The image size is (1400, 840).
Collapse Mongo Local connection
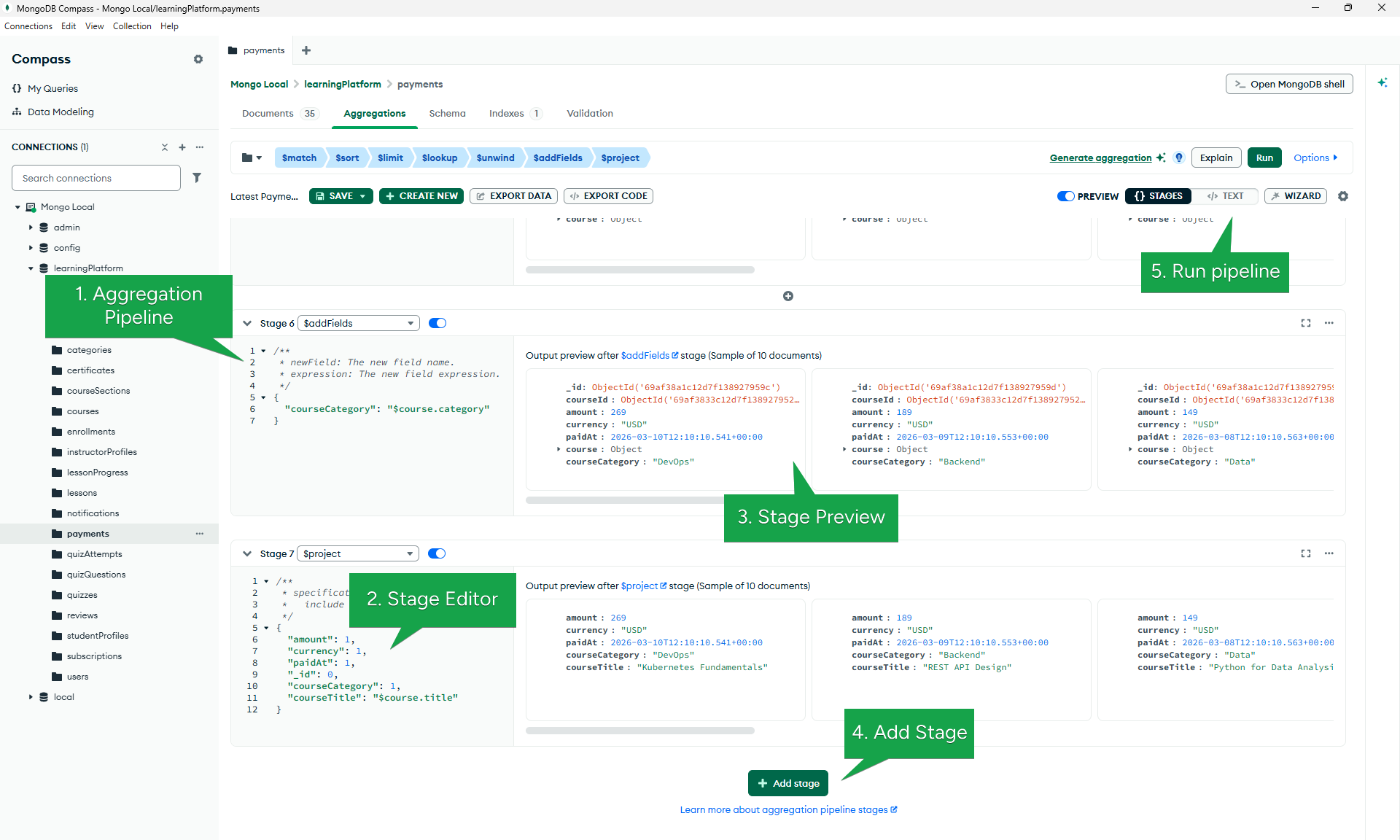(17, 207)
